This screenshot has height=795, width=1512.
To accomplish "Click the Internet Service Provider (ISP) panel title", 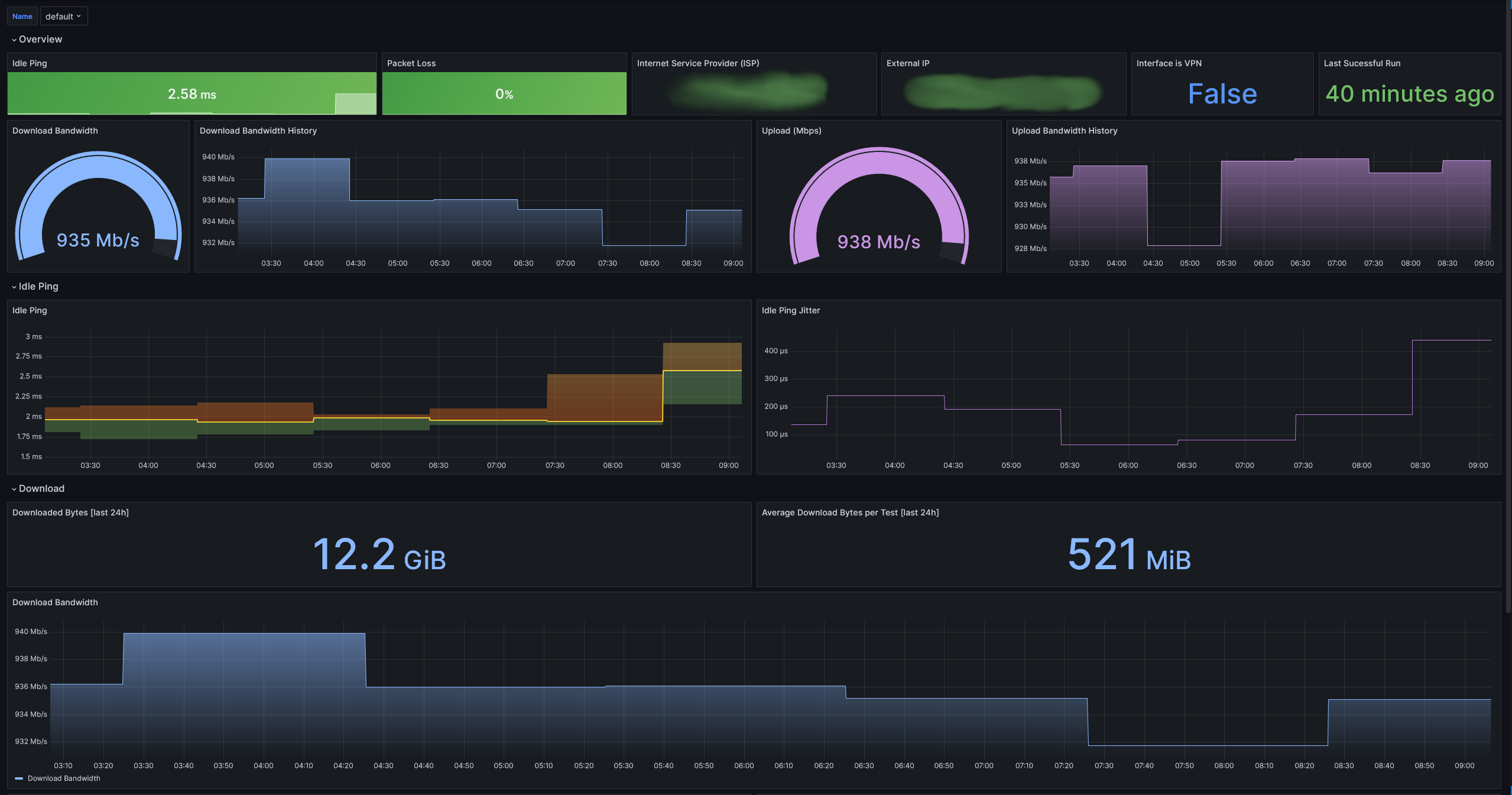I will point(697,63).
